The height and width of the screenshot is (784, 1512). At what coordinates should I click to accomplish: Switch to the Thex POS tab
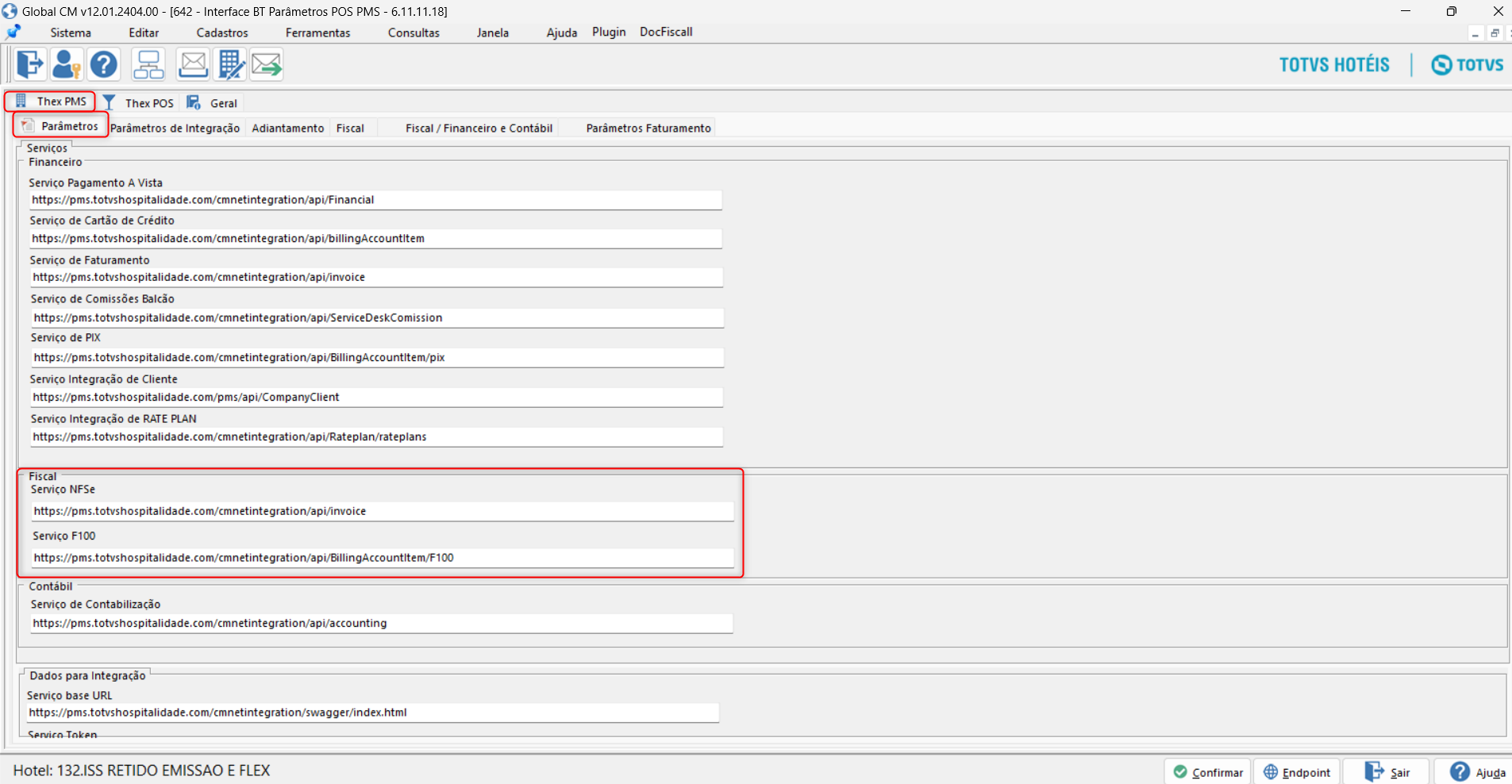[148, 102]
